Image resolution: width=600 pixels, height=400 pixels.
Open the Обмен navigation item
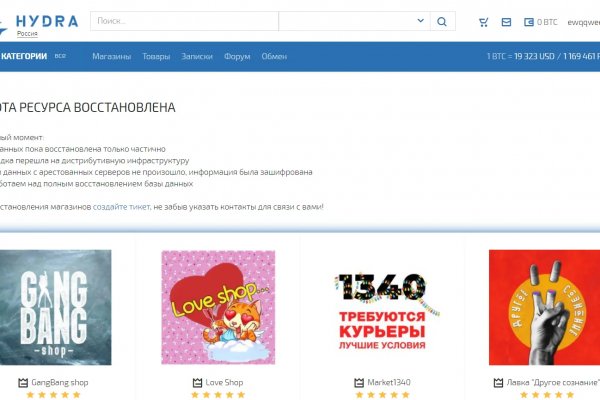pos(274,57)
